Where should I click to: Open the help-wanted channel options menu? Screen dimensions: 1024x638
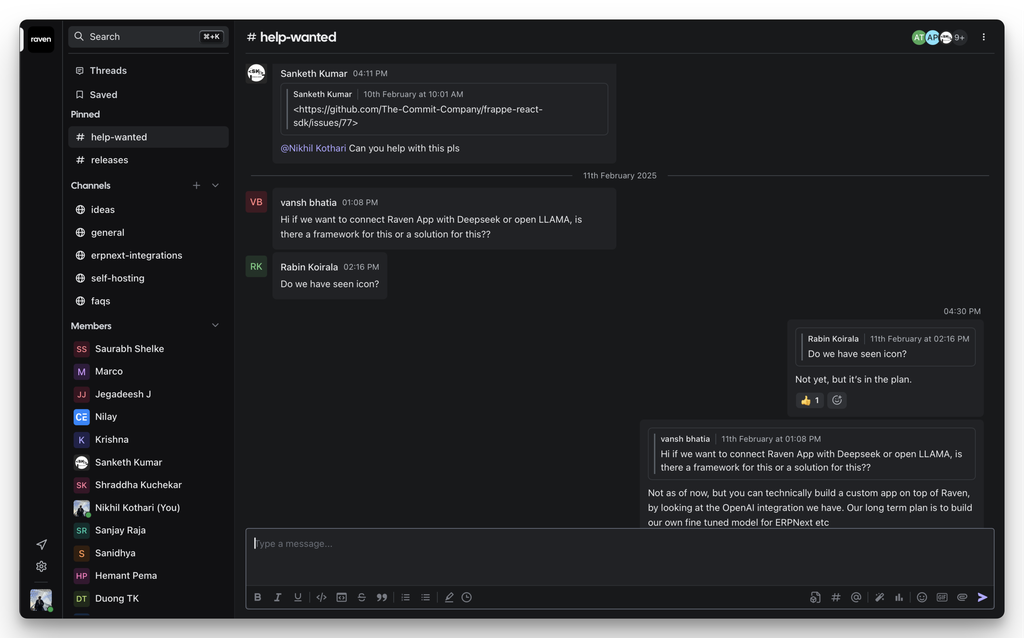click(x=983, y=36)
